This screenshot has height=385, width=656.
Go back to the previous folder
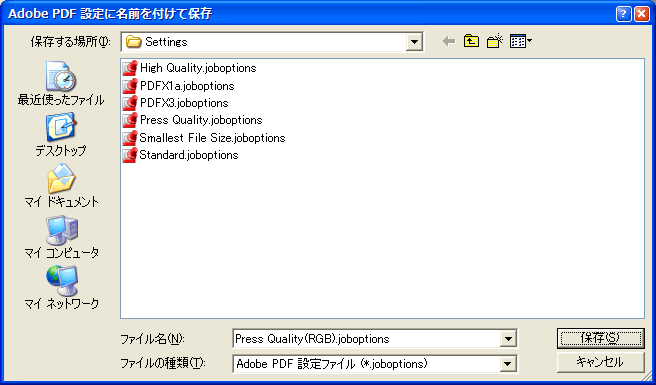(449, 41)
